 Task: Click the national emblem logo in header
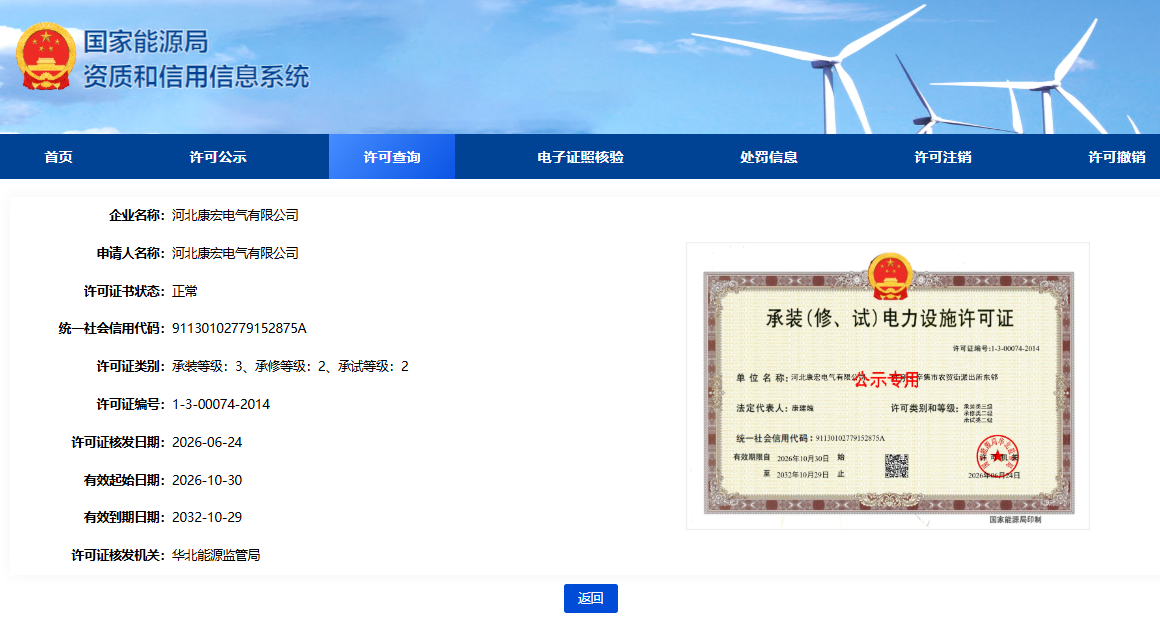(46, 57)
